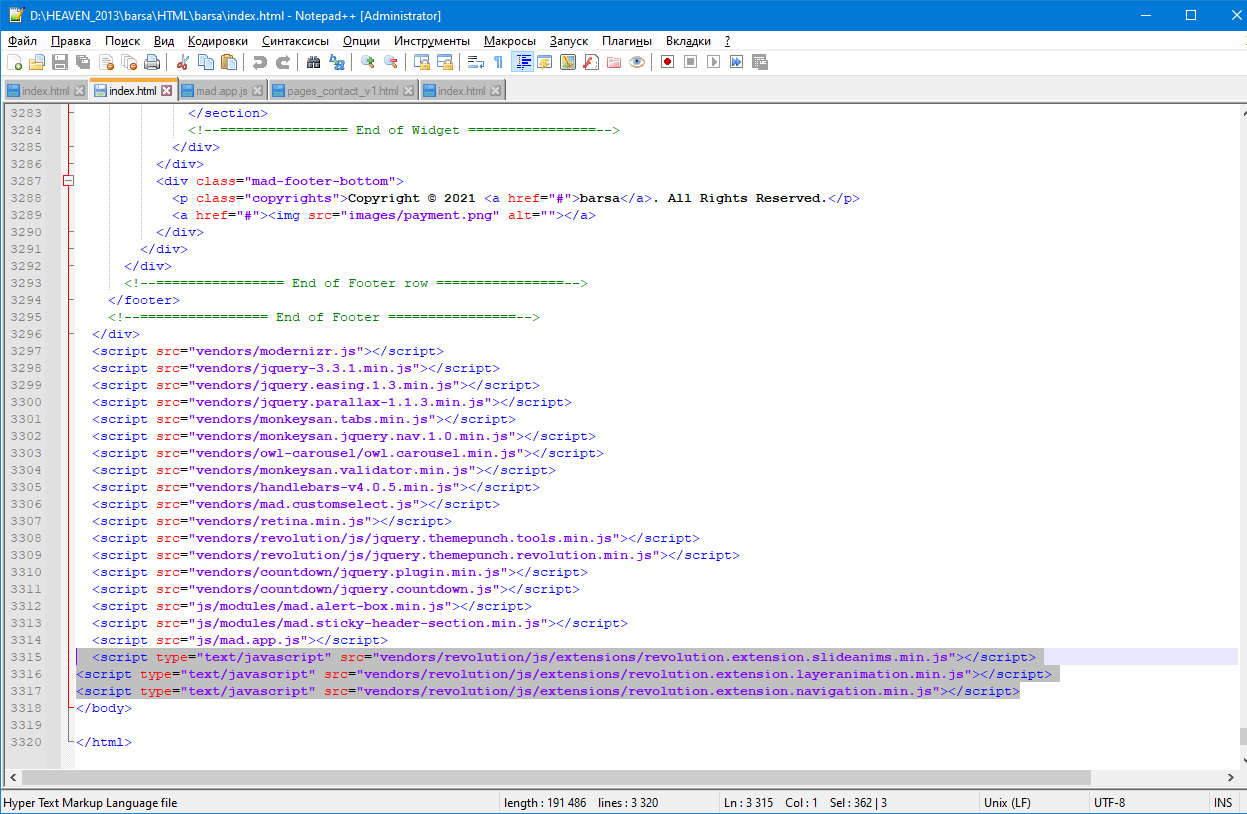Screen dimensions: 1247x814
Task: Collapse the mad-footer-bottom div fold marker
Action: pos(69,181)
